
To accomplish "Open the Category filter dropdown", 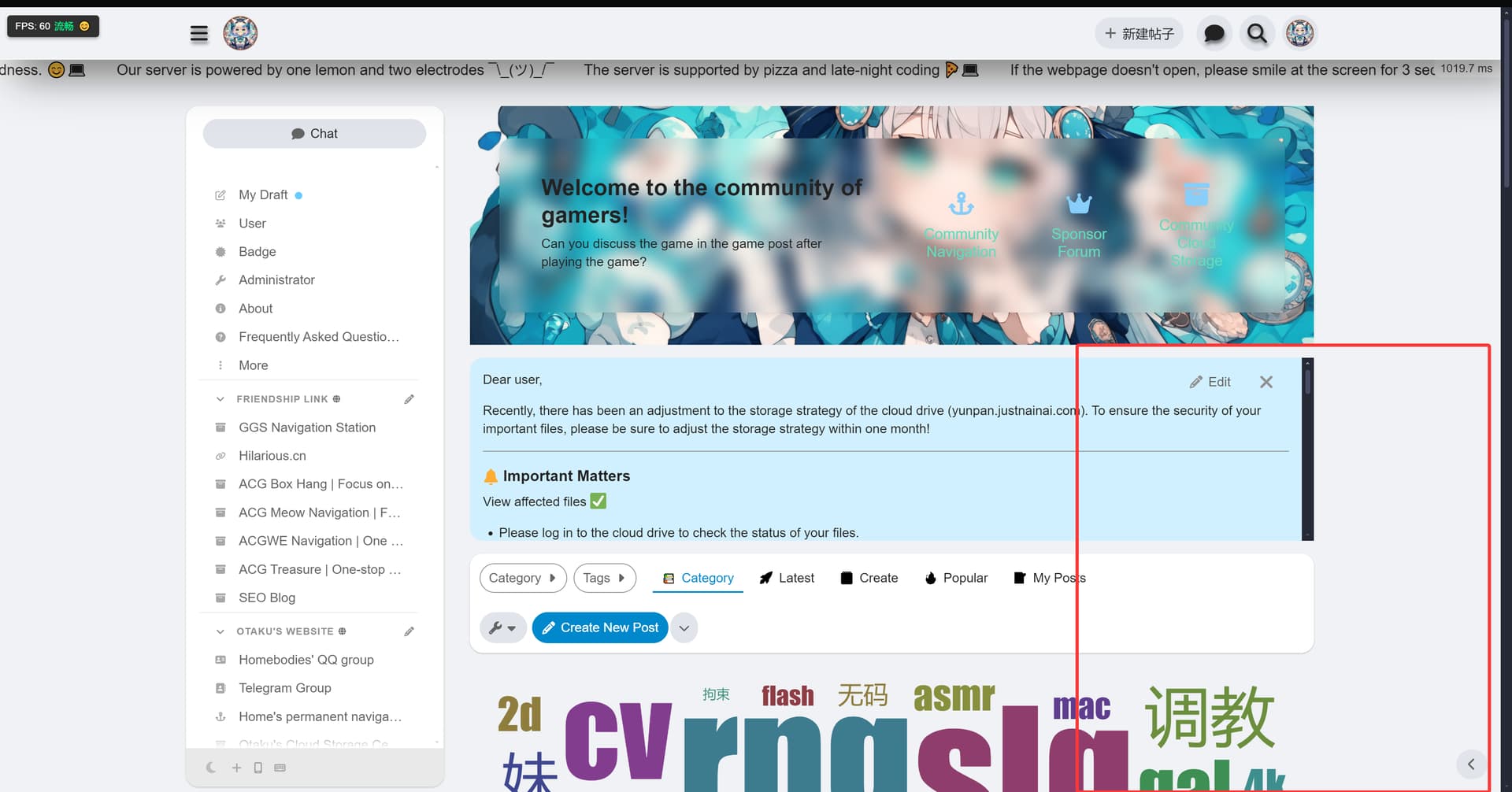I will coord(522,578).
